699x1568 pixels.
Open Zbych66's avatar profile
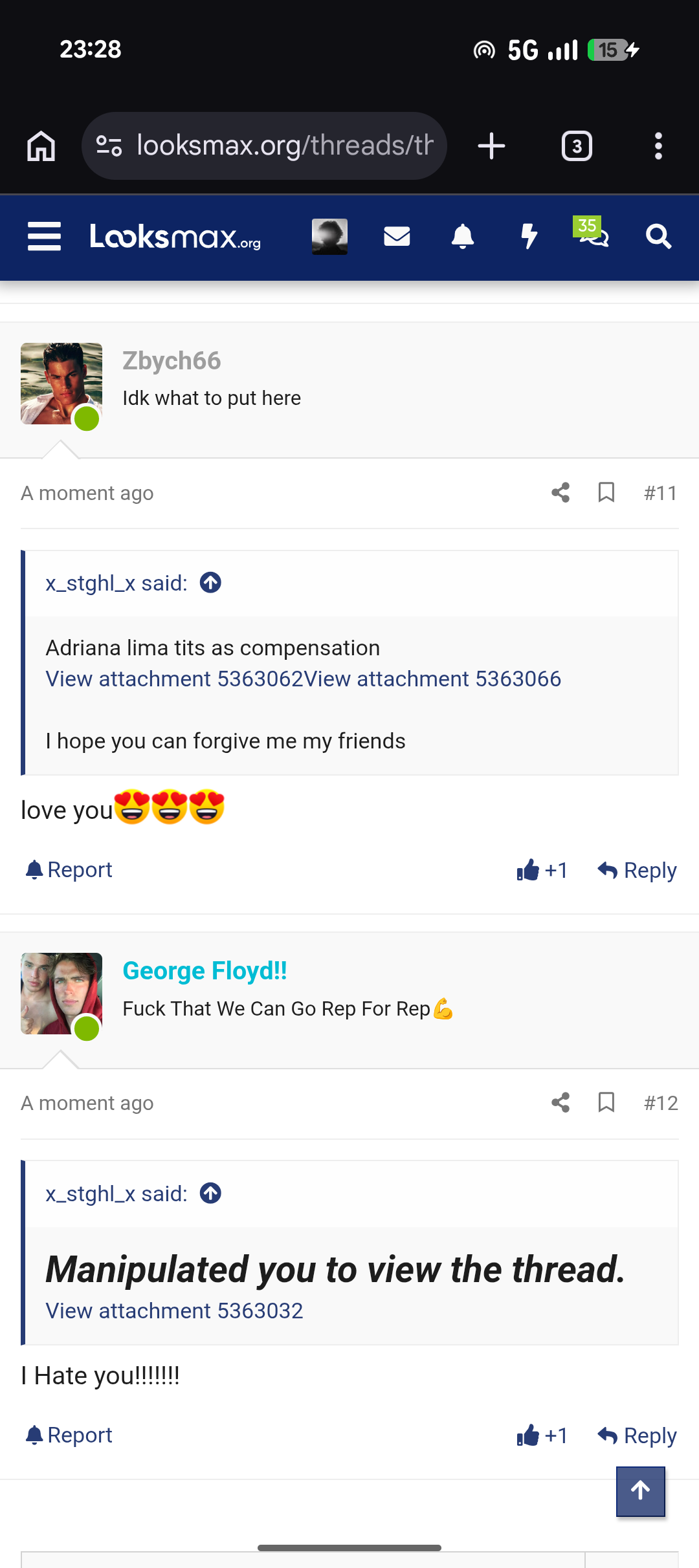click(x=61, y=384)
